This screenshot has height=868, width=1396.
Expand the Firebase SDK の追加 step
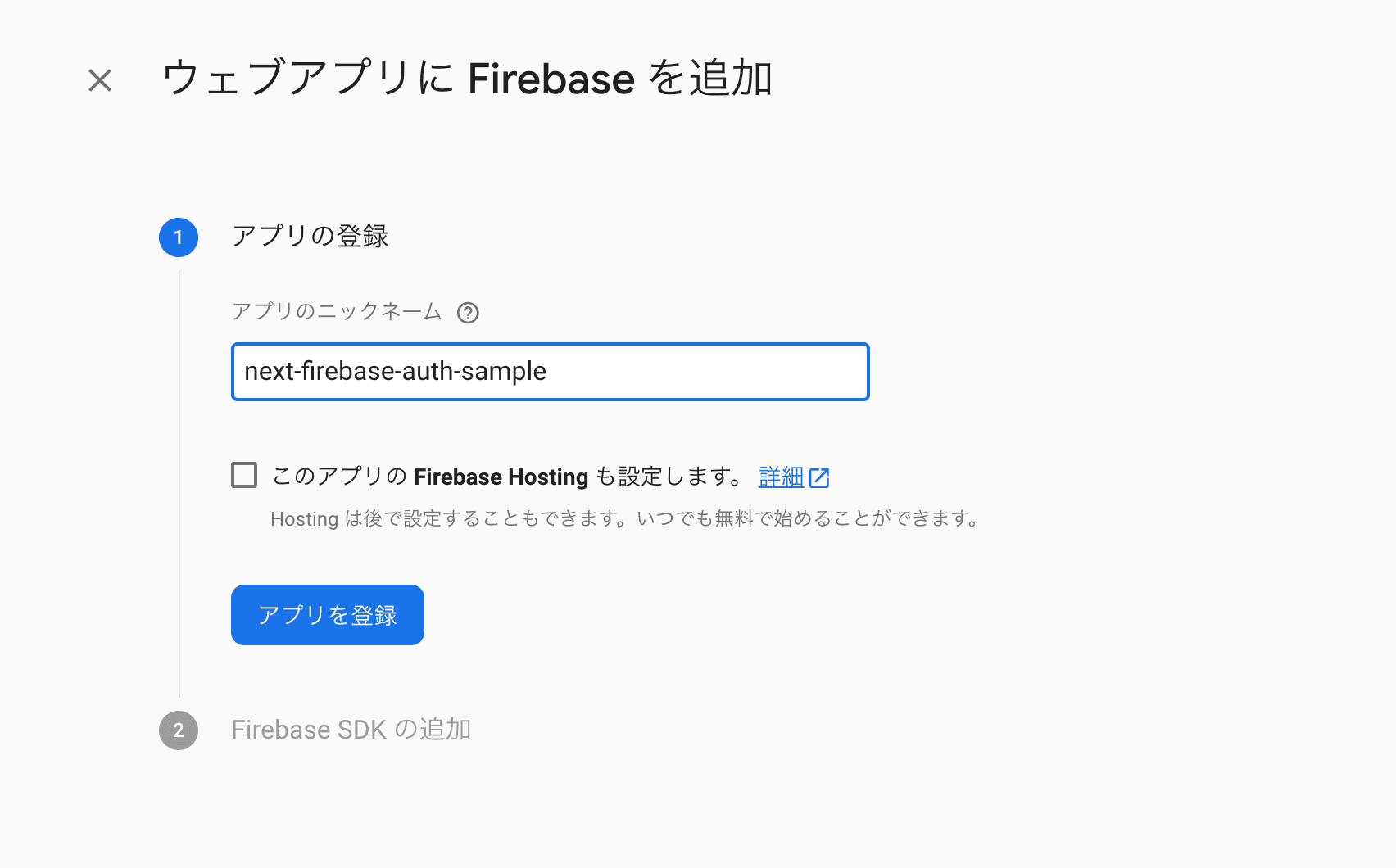point(351,730)
